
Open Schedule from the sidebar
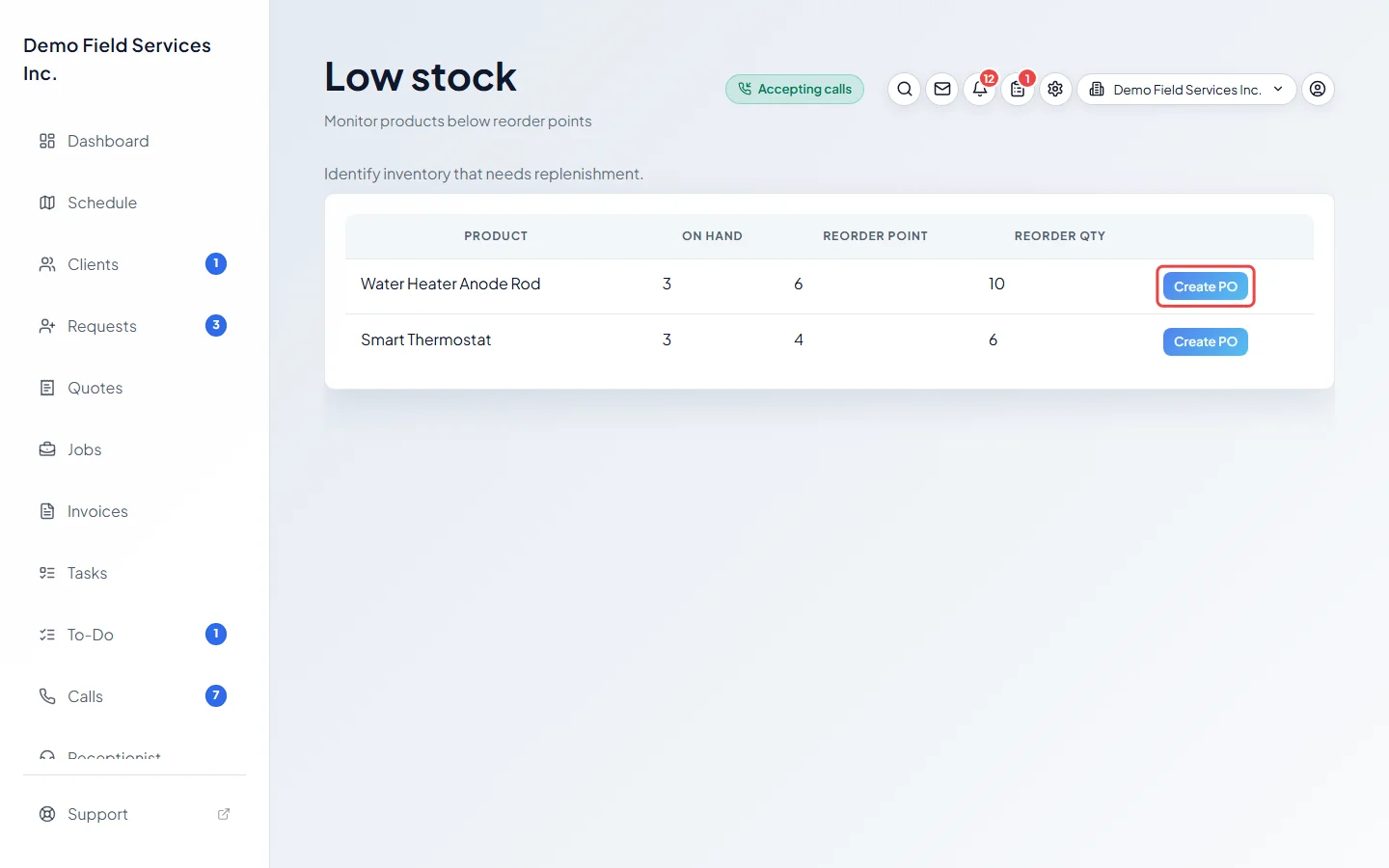pos(135,203)
